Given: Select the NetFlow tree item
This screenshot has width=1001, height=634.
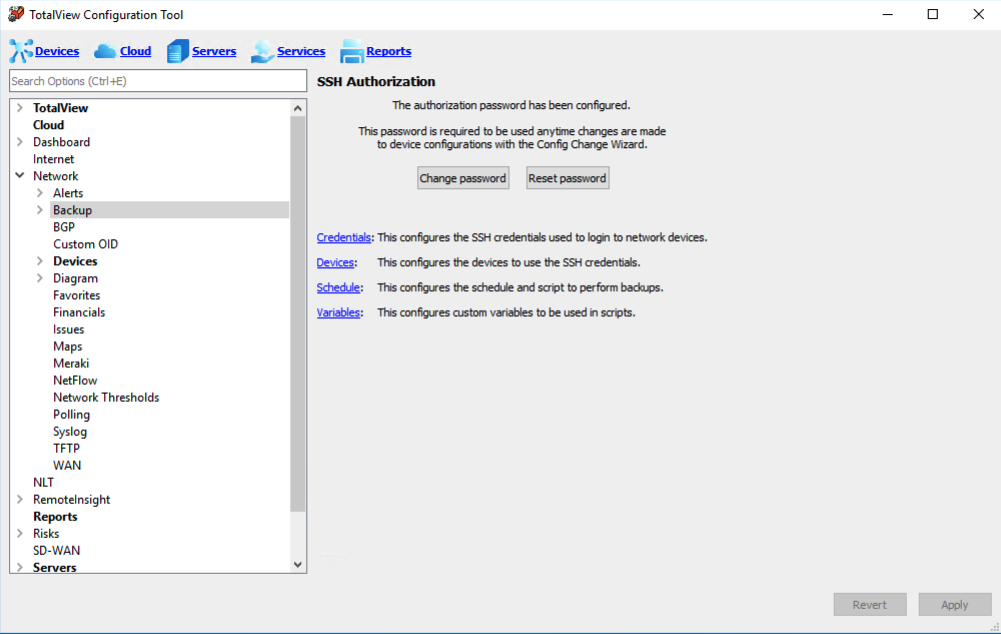Looking at the screenshot, I should [x=75, y=381].
